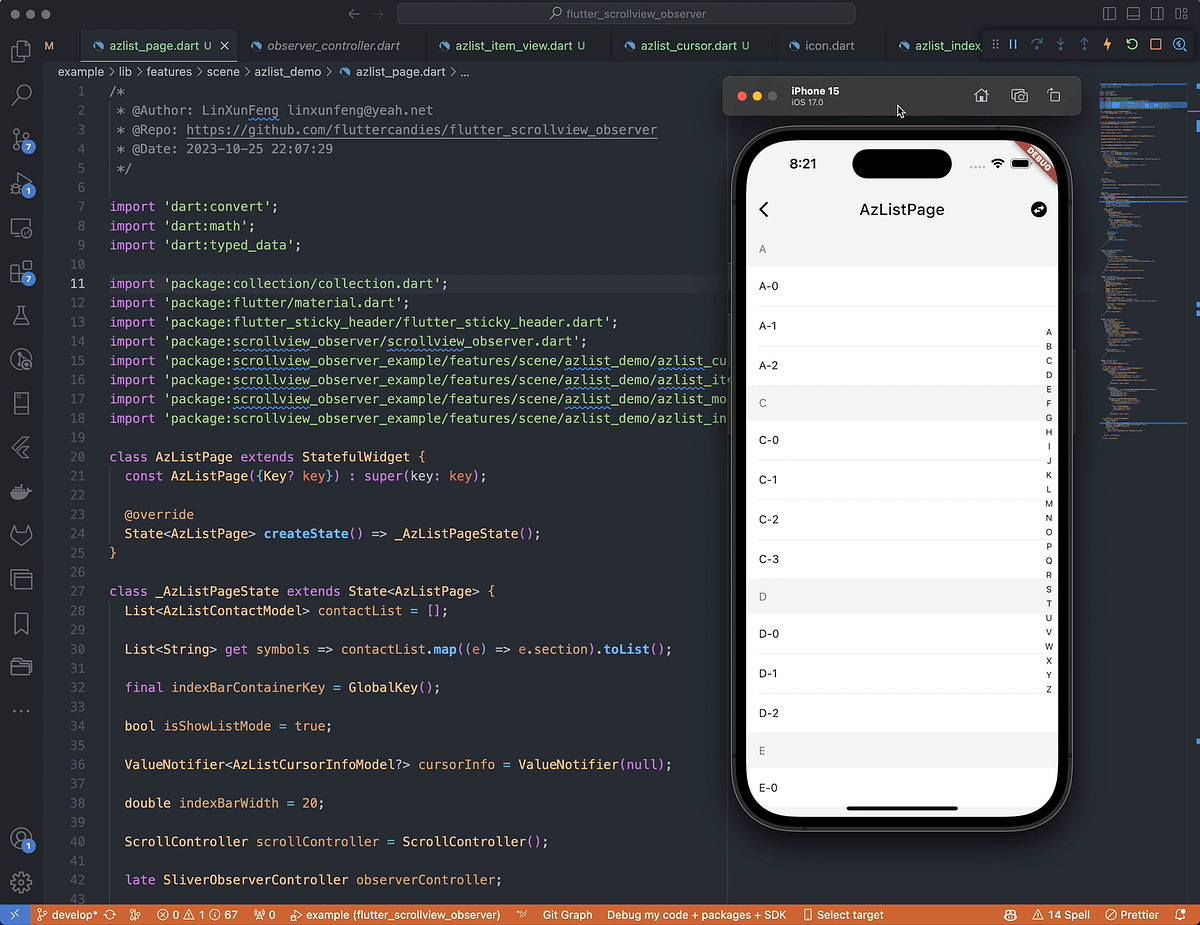Step over the current line
The width and height of the screenshot is (1200, 925).
point(1036,45)
